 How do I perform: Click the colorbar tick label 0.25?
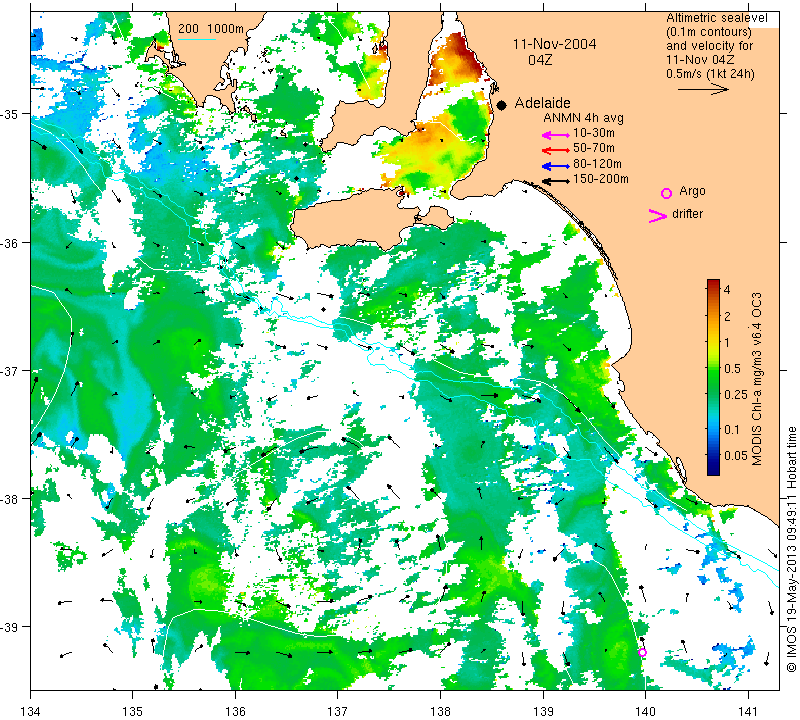[736, 394]
